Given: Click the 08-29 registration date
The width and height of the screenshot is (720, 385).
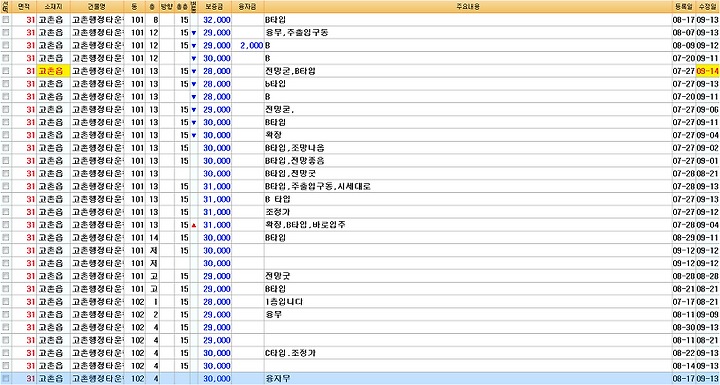Looking at the screenshot, I should pyautogui.click(x=684, y=238).
